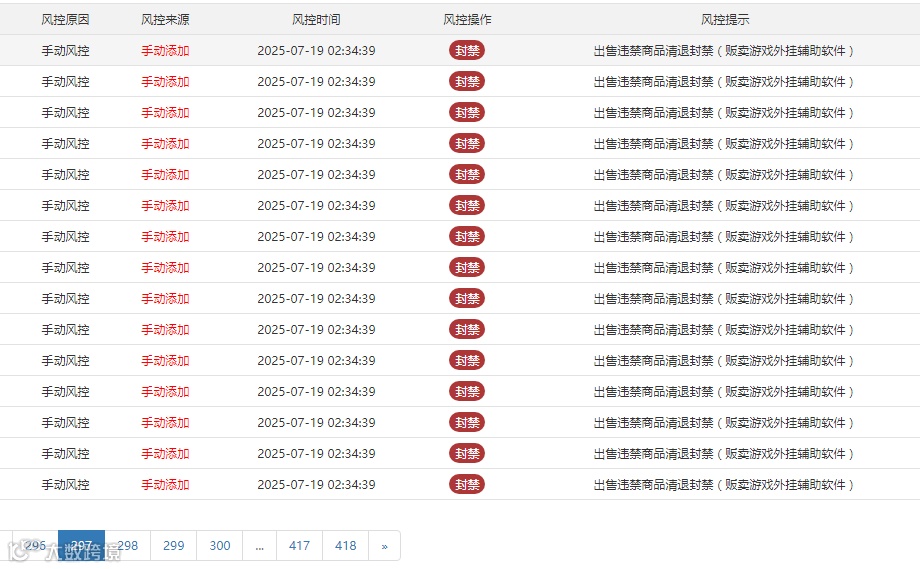
Task: Click the 风控操作 column header
Action: point(467,19)
